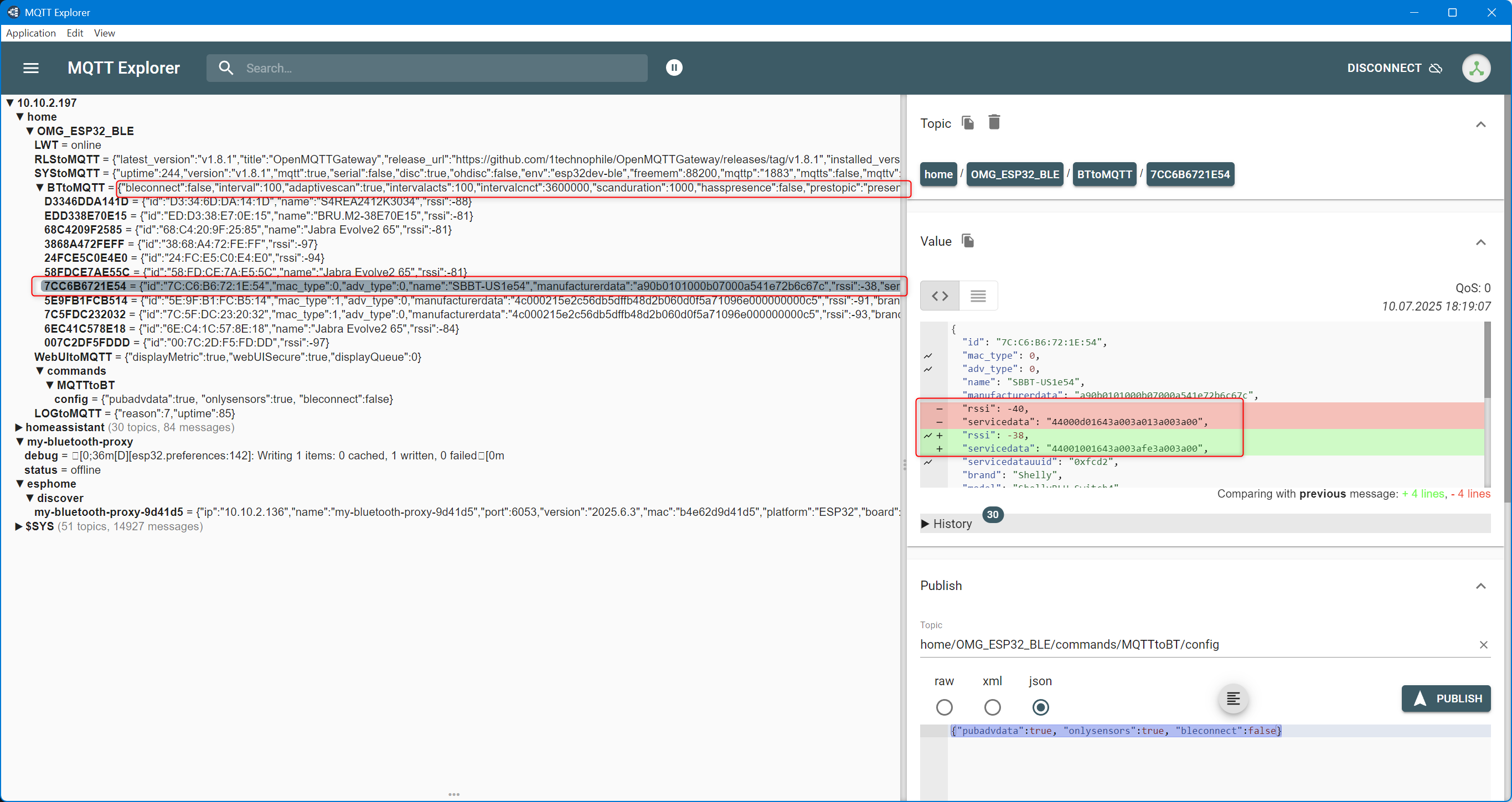This screenshot has width=1512, height=802.
Task: Select the json payload format
Action: click(x=1040, y=707)
